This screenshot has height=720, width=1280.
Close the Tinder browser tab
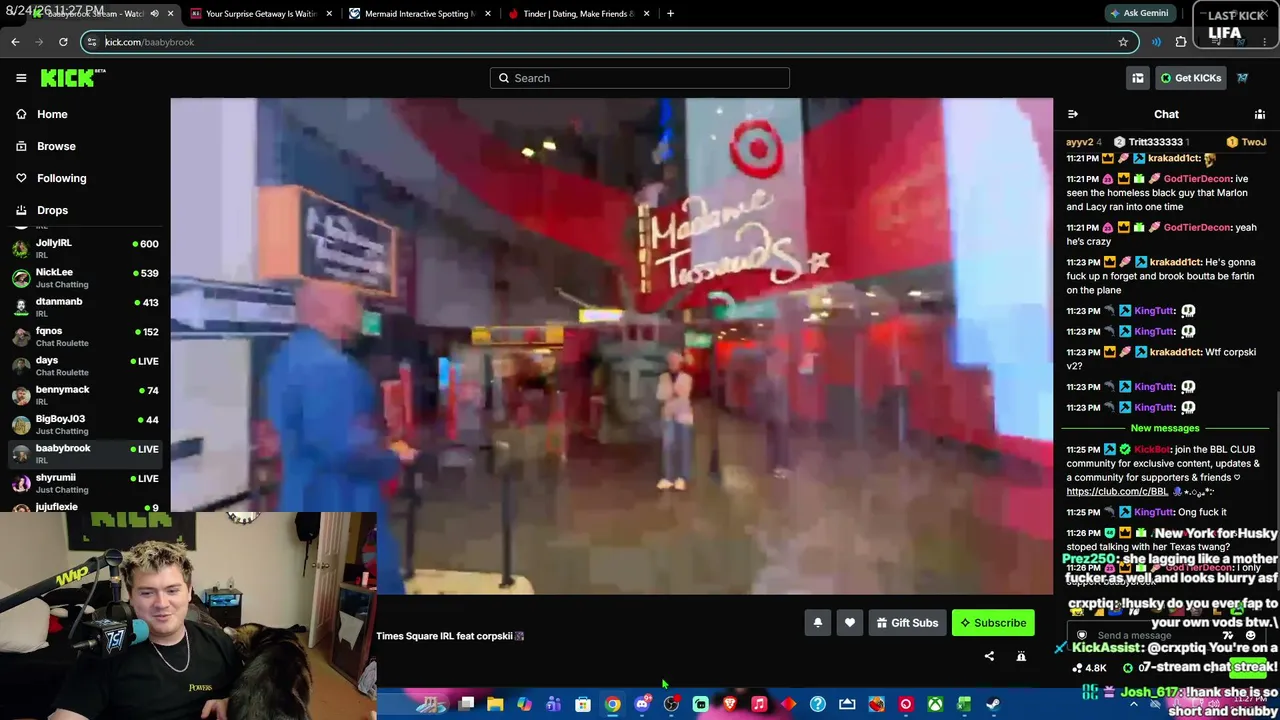[646, 14]
